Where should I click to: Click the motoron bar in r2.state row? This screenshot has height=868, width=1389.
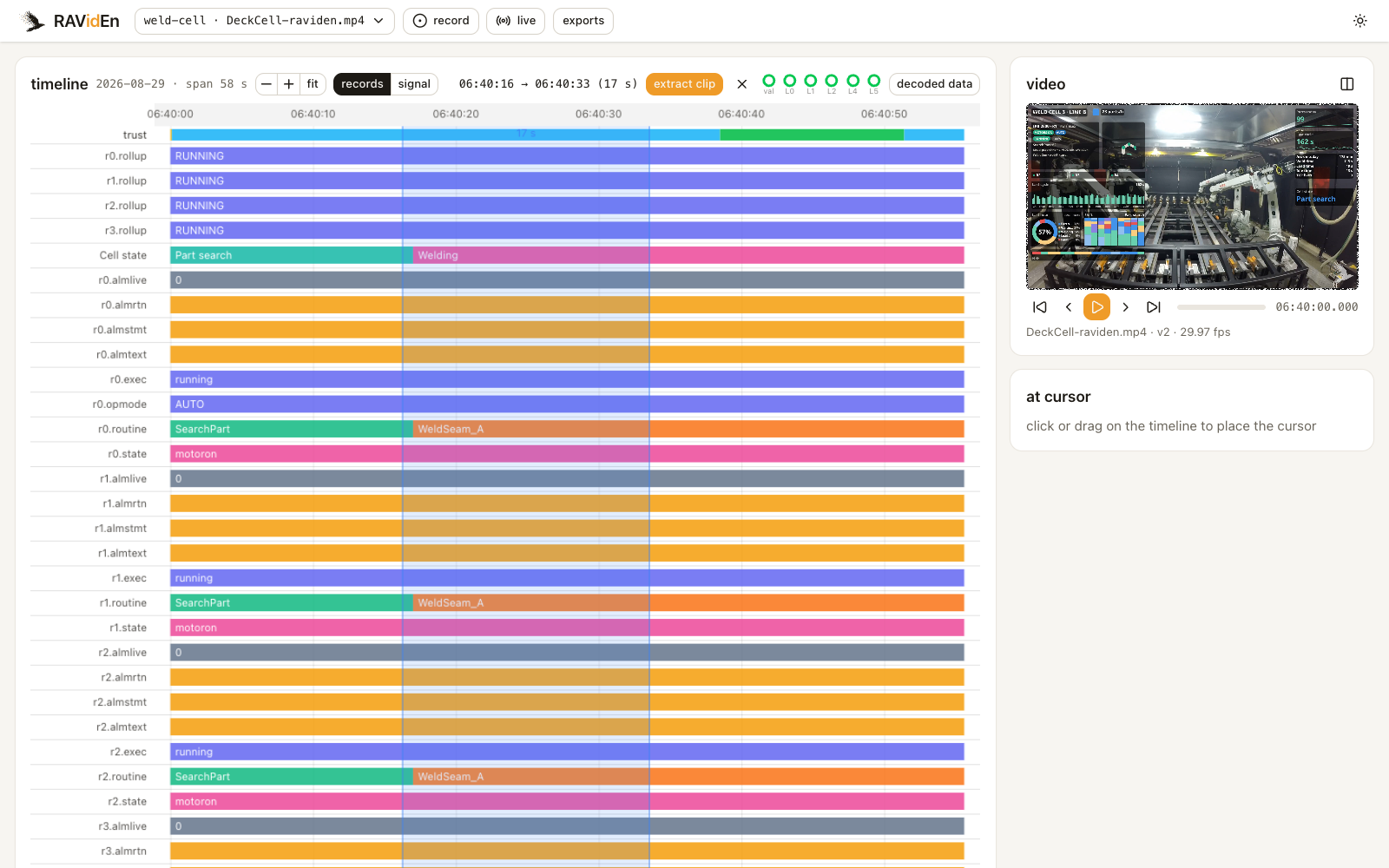568,801
